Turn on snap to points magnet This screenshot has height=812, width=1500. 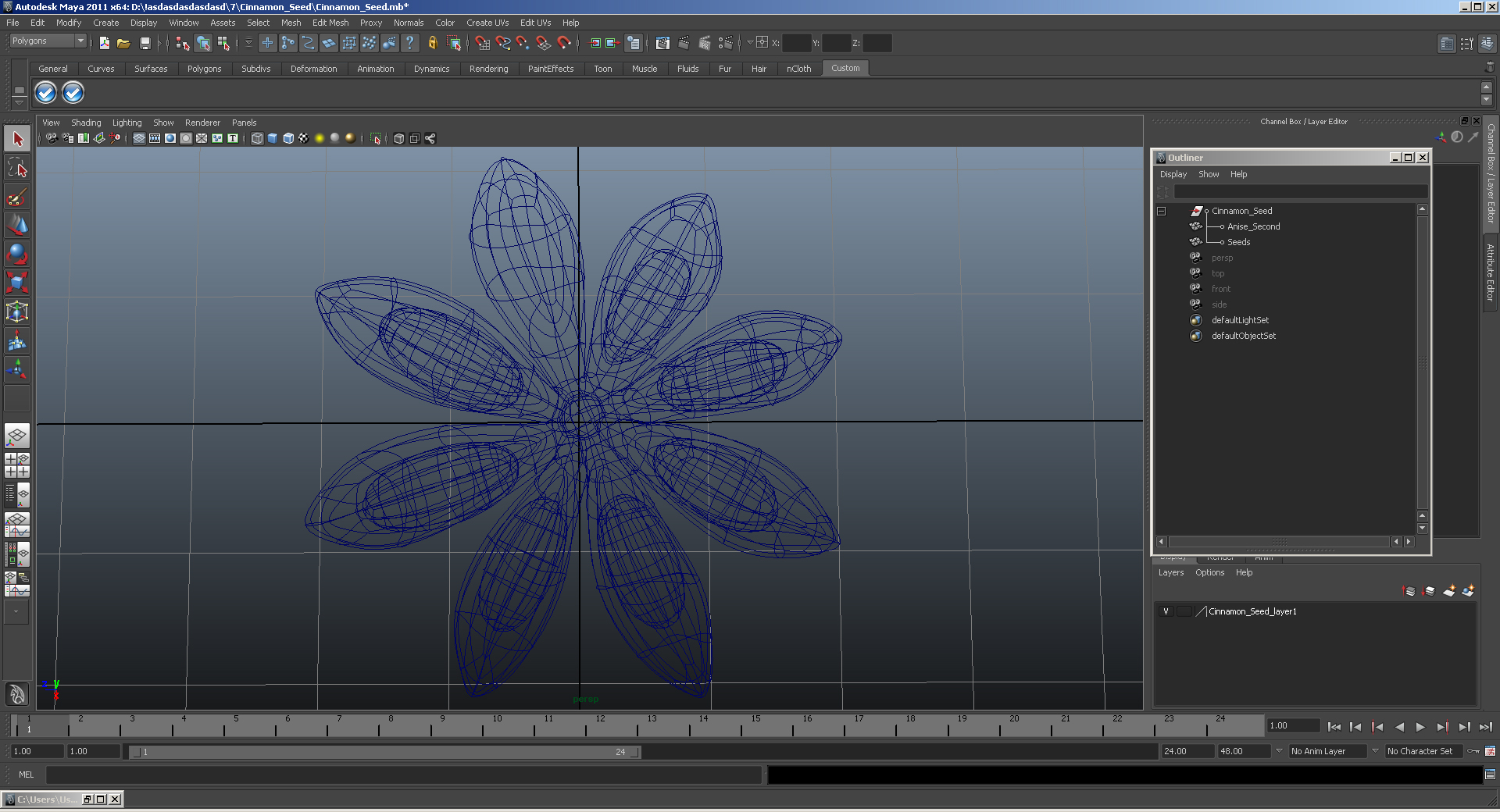(523, 43)
